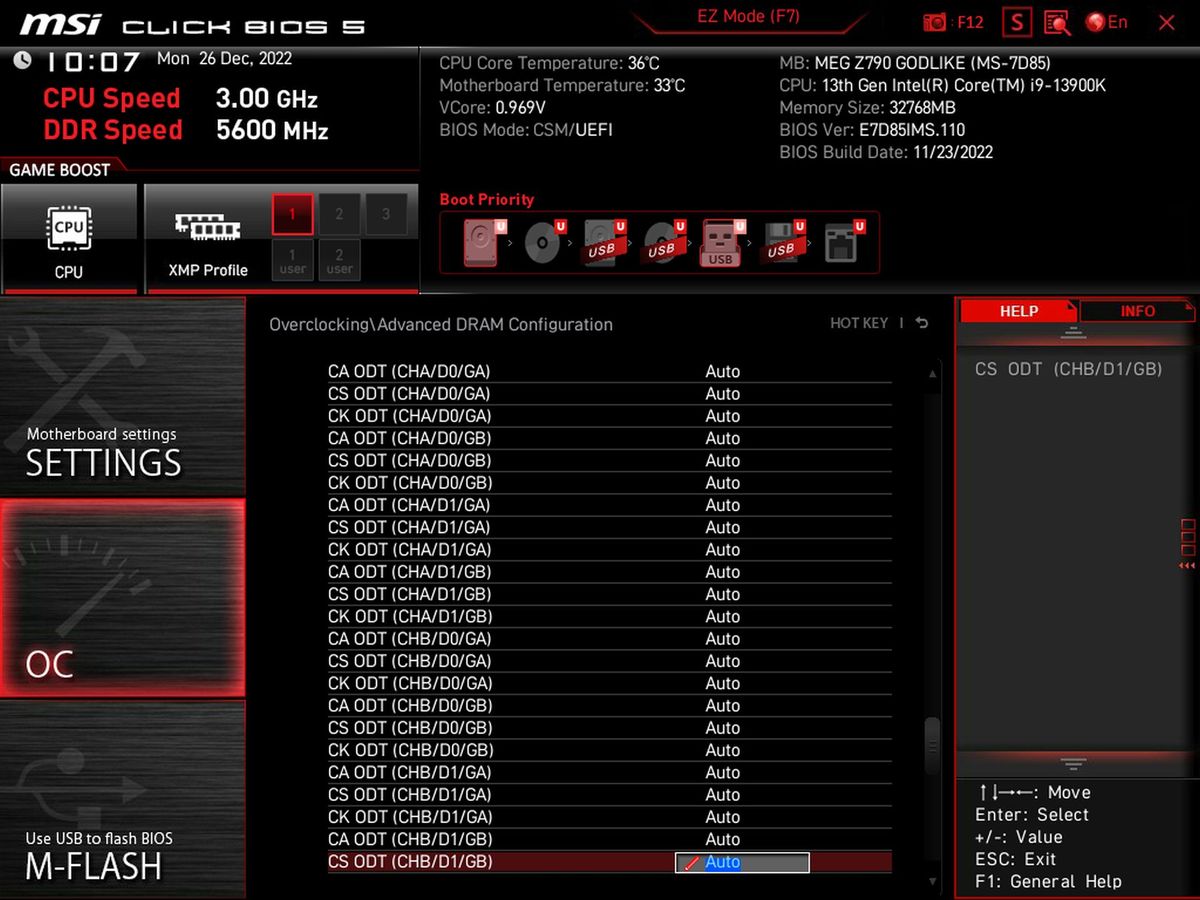
Task: Select the CA ODT (CHB/D0/GB) row
Action: click(x=610, y=706)
